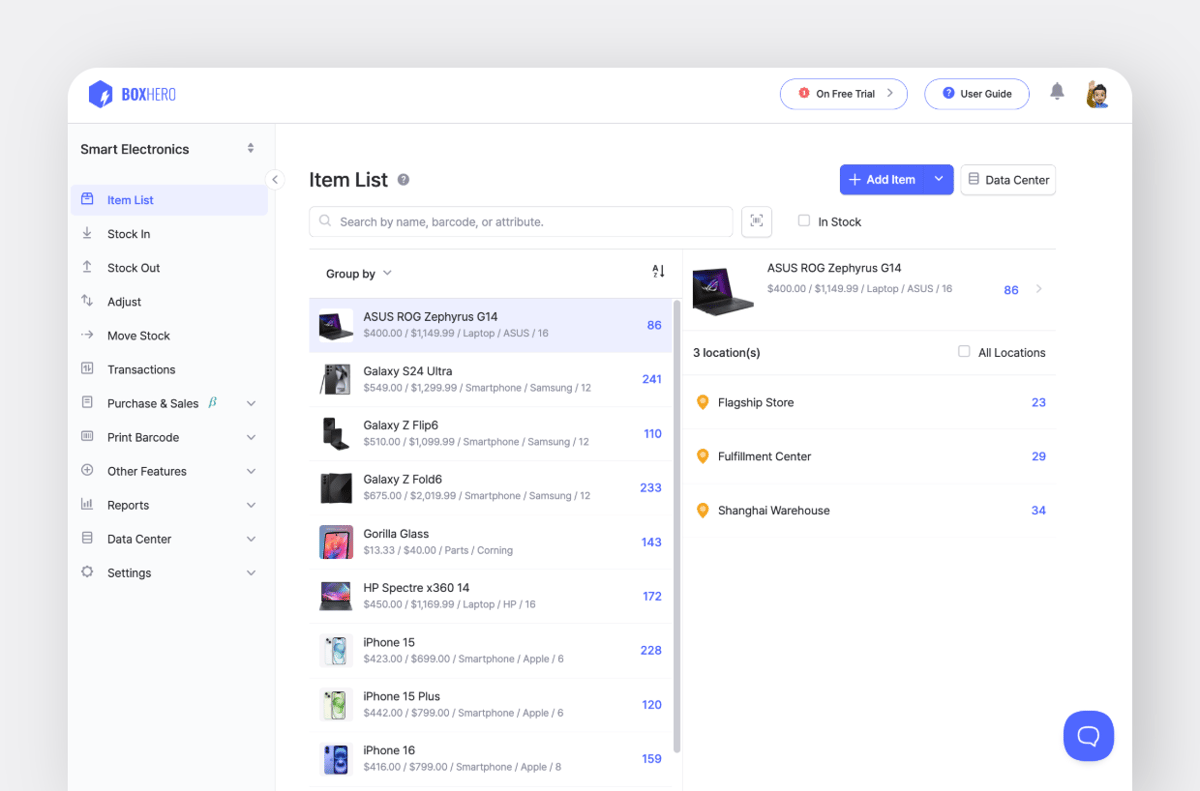The width and height of the screenshot is (1200, 791).
Task: Select the Stock In sidebar icon
Action: coord(88,233)
